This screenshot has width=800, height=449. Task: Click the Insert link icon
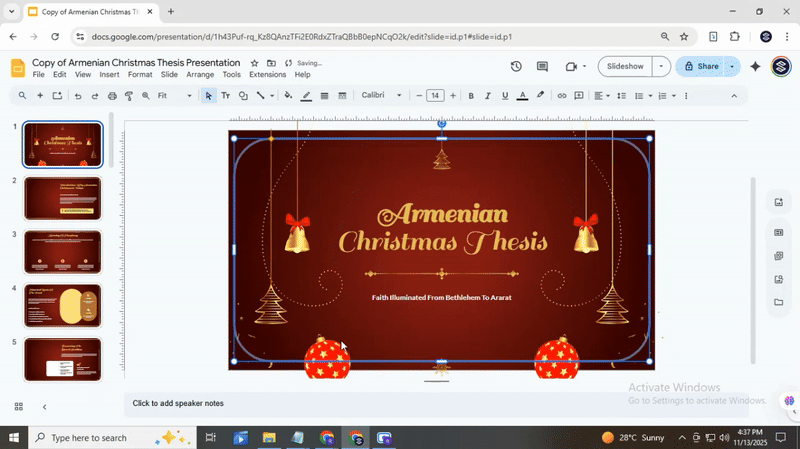(x=562, y=96)
